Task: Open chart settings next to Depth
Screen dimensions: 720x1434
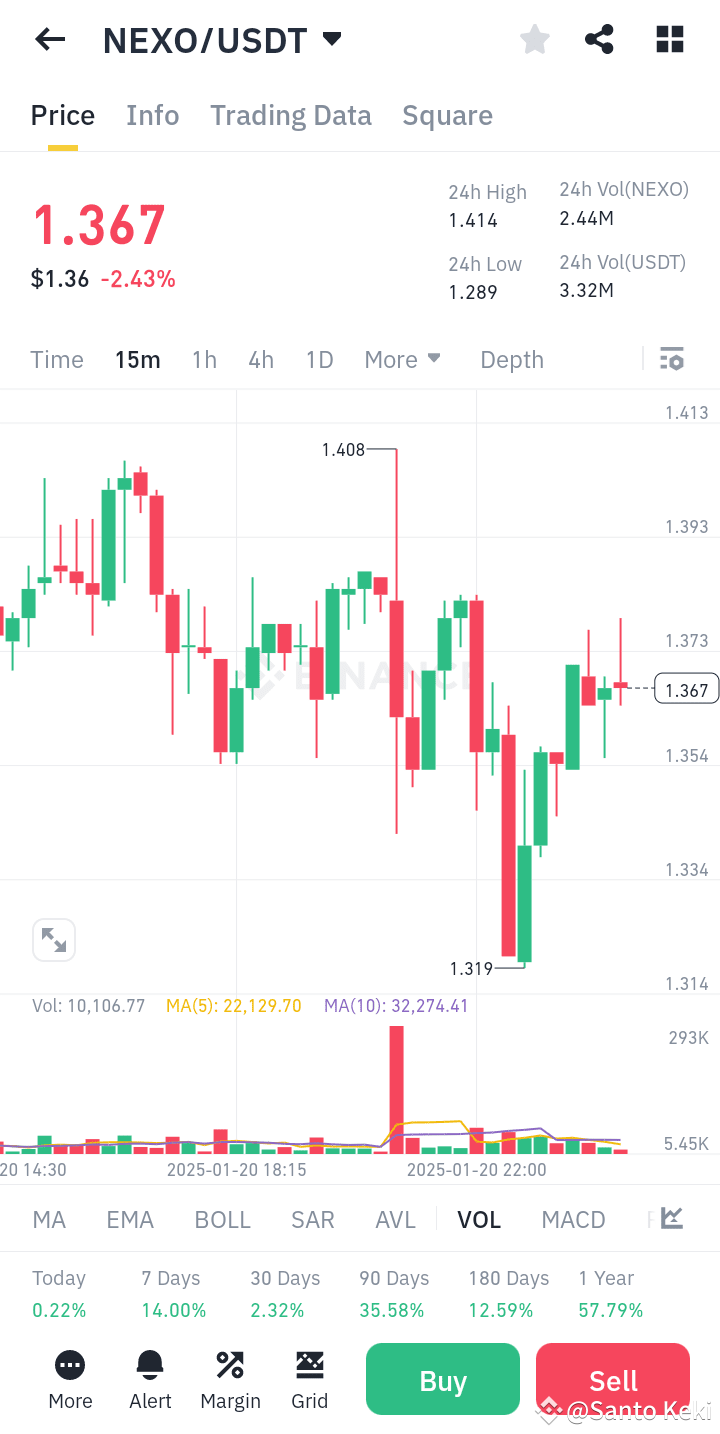Action: [x=671, y=358]
